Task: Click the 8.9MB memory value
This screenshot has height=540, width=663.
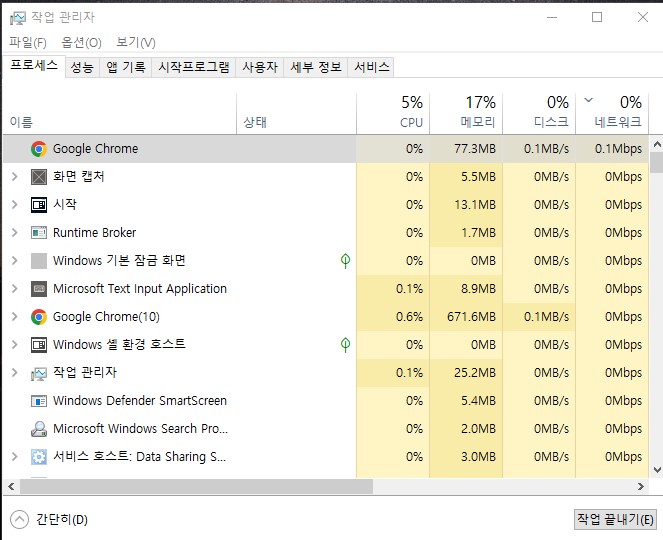Action: pyautogui.click(x=478, y=289)
